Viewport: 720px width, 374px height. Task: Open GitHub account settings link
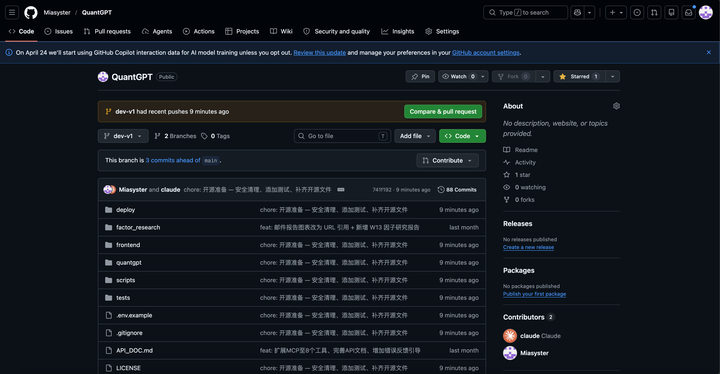tap(486, 53)
